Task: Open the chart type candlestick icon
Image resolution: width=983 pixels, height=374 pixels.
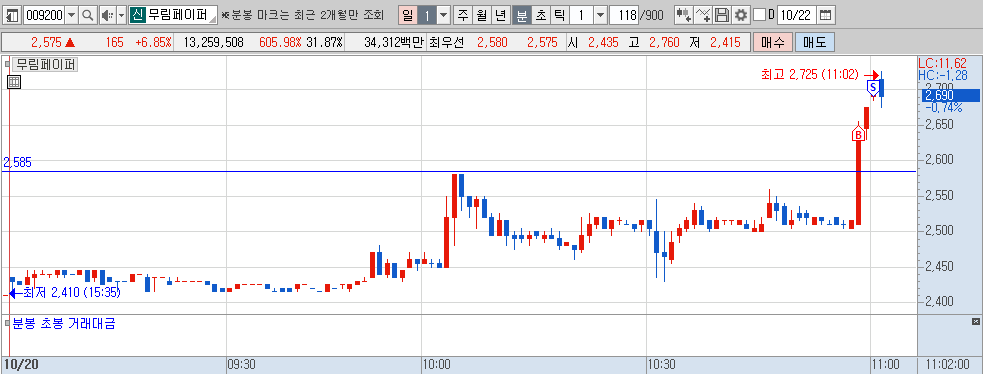Action: 684,15
